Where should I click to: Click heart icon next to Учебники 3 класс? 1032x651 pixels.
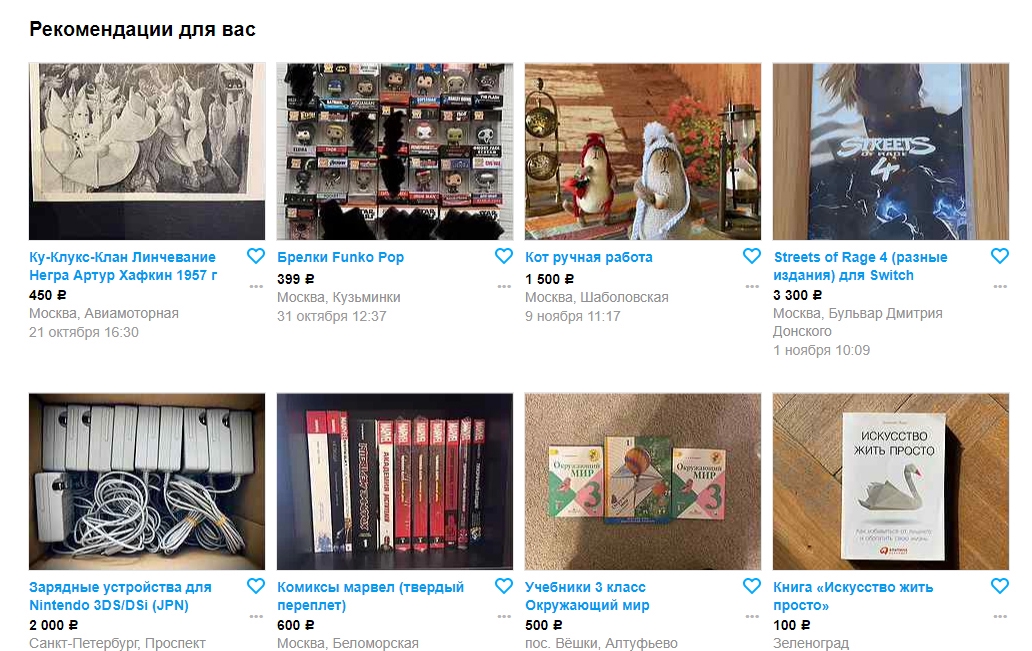pos(752,586)
